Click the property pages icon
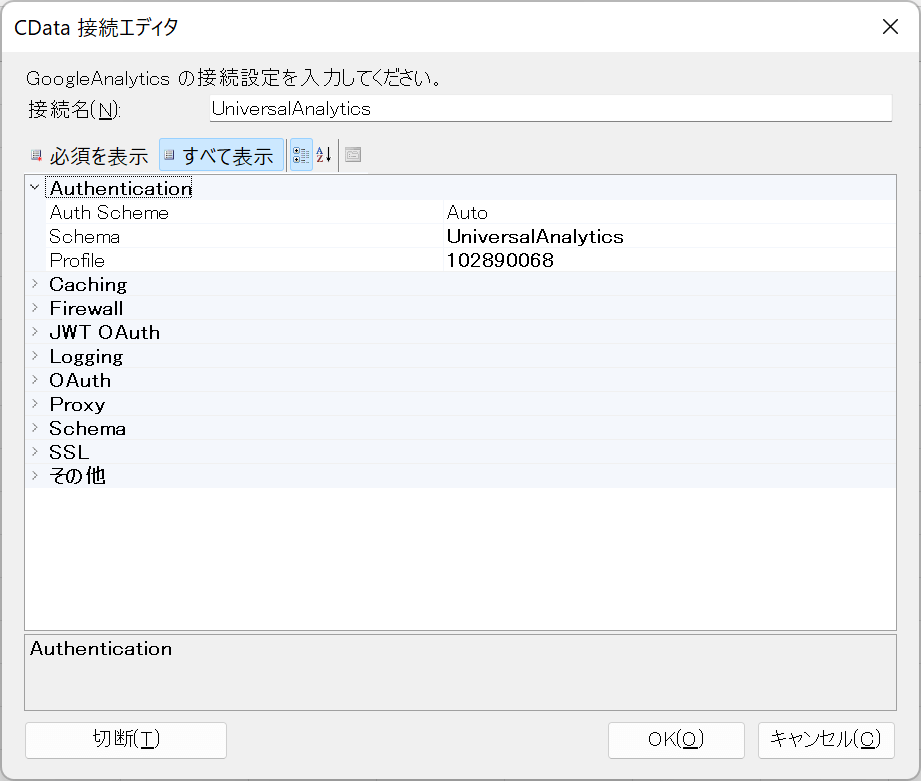 coord(353,155)
